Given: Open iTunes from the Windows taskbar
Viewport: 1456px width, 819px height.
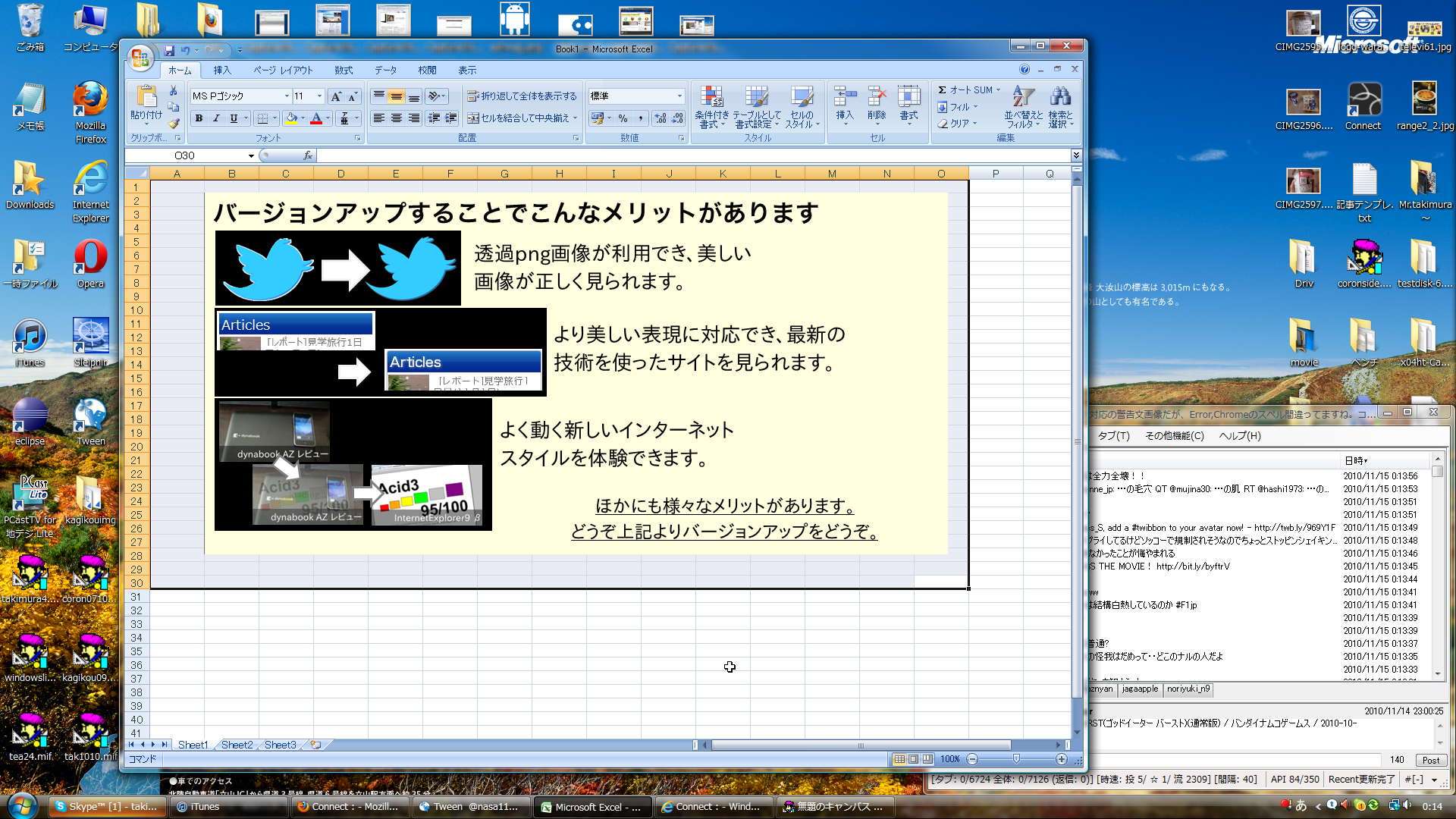Looking at the screenshot, I should pyautogui.click(x=227, y=807).
